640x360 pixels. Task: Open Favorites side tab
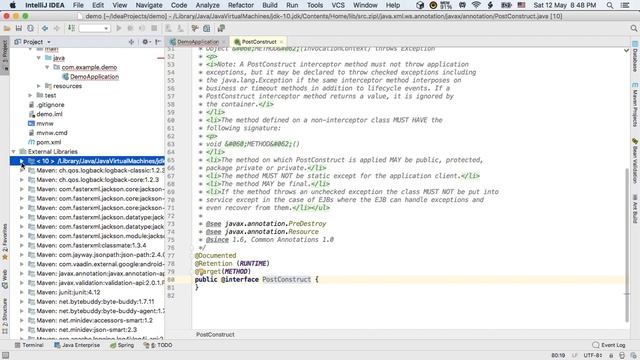pos(5,242)
